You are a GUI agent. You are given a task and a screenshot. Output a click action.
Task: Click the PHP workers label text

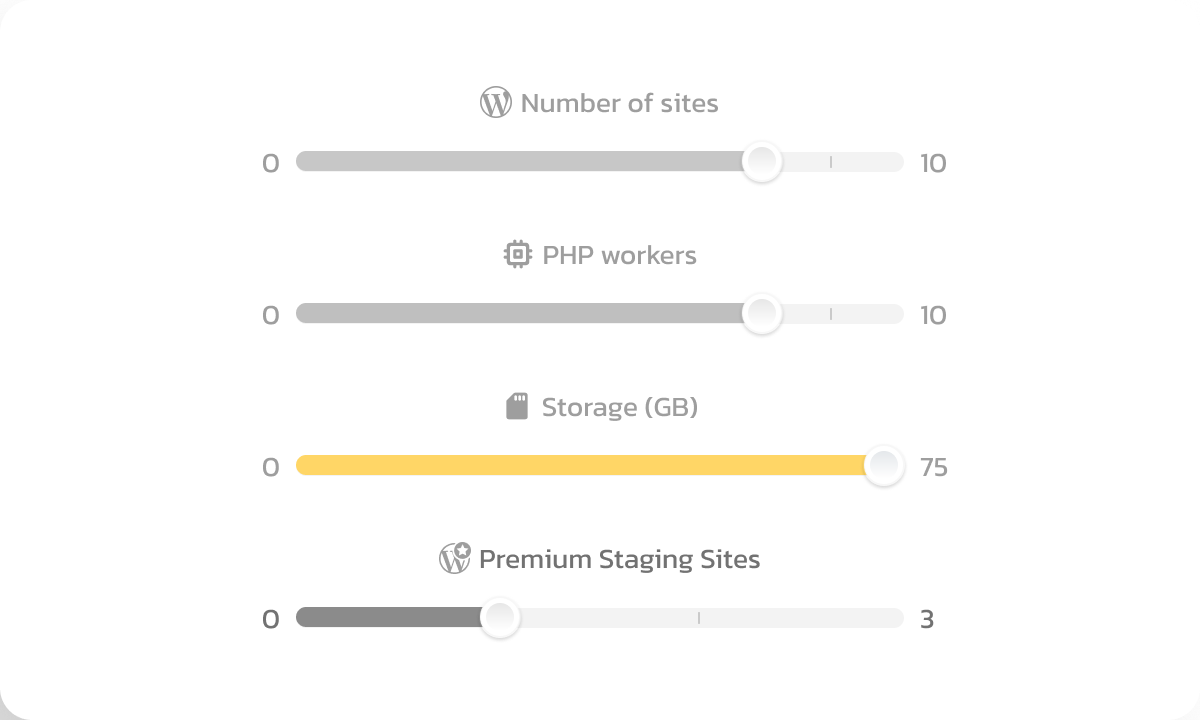(619, 255)
